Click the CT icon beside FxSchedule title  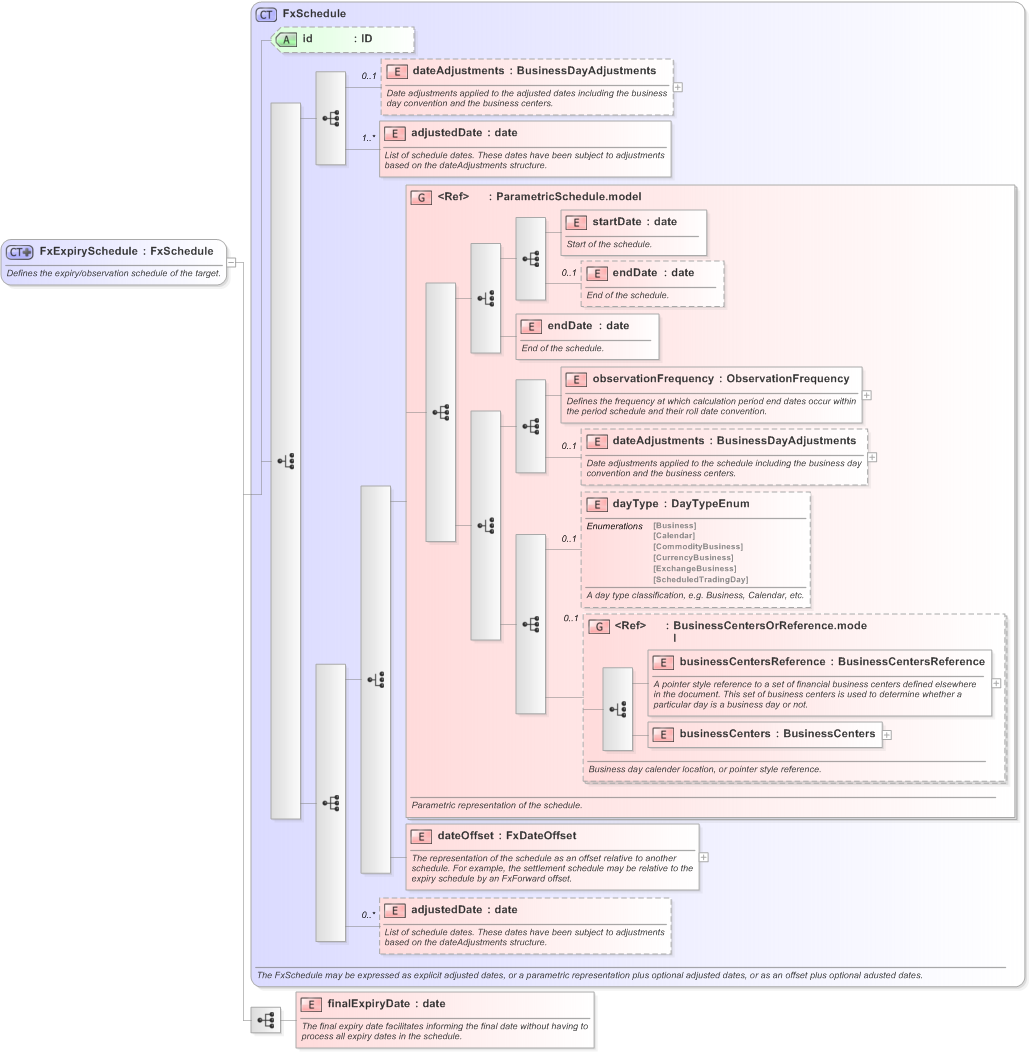(x=266, y=14)
